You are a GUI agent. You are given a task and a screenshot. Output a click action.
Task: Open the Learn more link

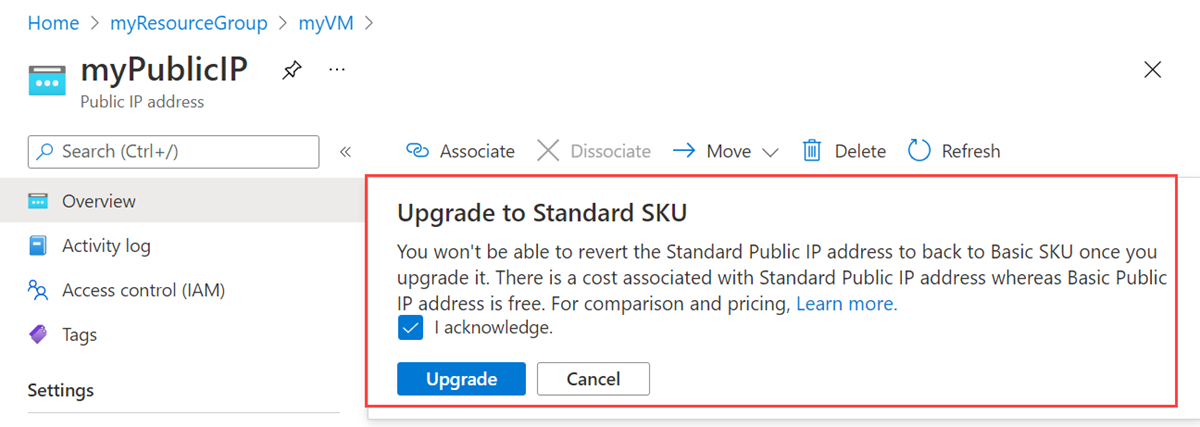pyautogui.click(x=846, y=304)
